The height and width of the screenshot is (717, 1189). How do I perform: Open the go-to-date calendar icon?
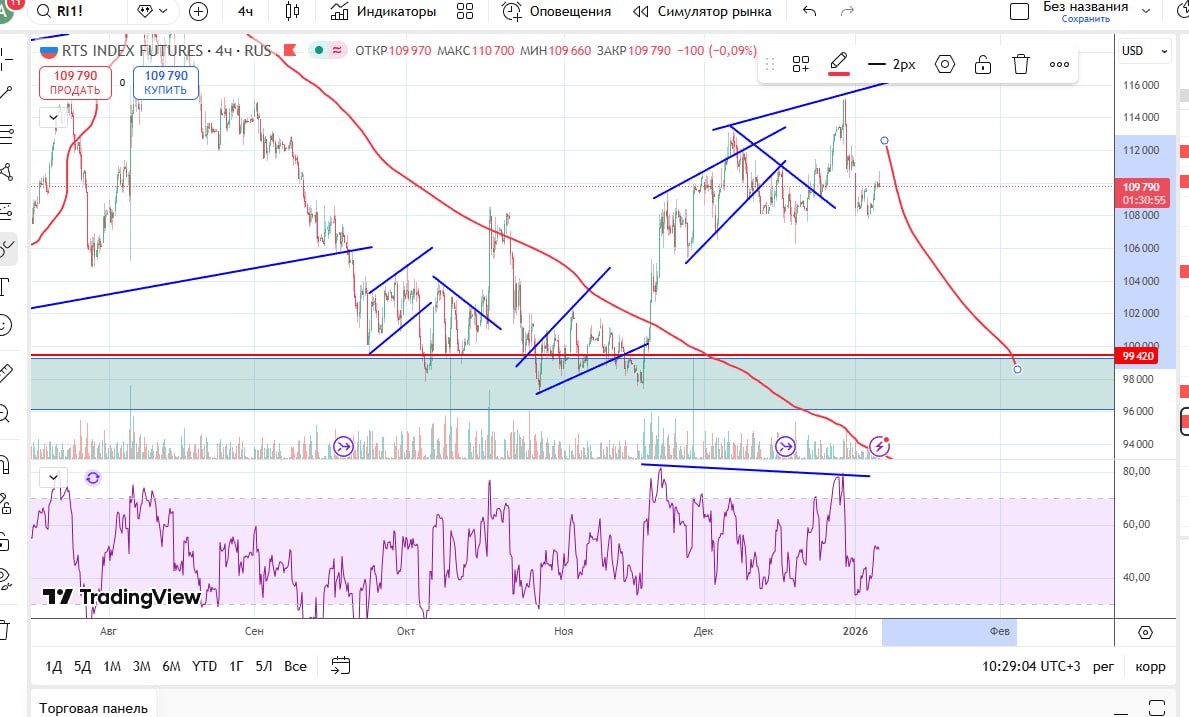point(341,666)
